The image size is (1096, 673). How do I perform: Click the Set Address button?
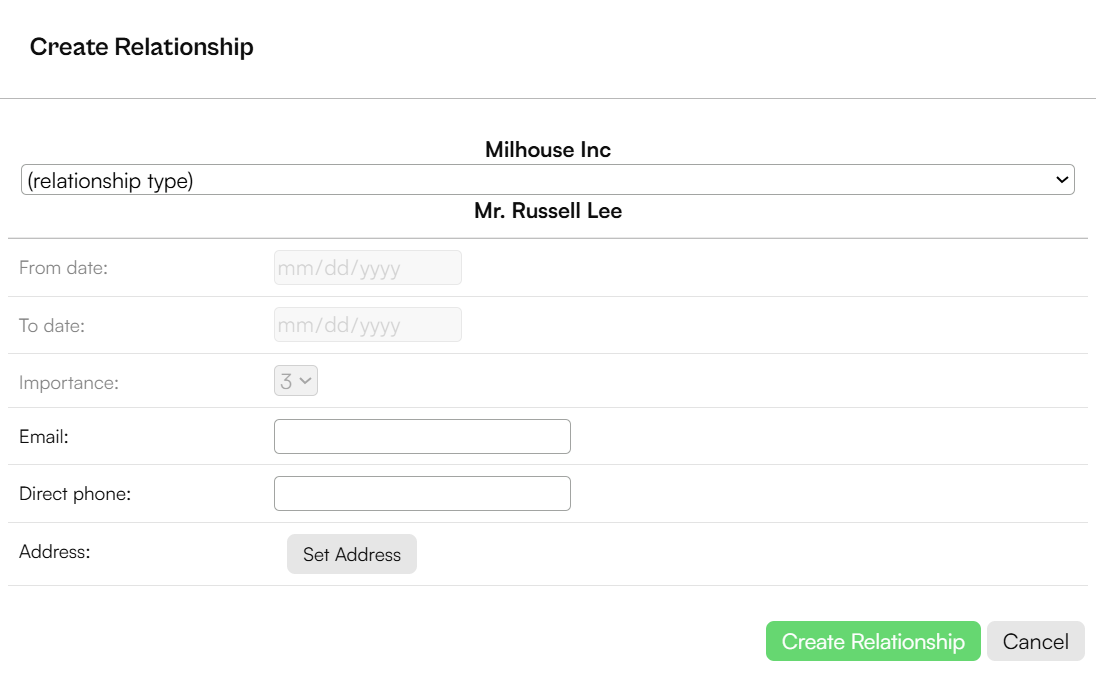click(x=352, y=554)
